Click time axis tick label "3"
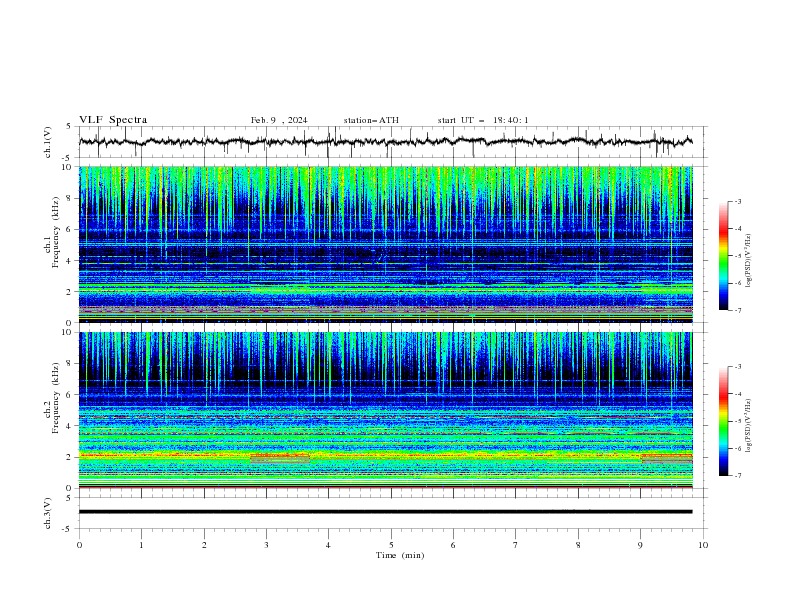Viewport: 792px width, 612px height. pos(266,545)
